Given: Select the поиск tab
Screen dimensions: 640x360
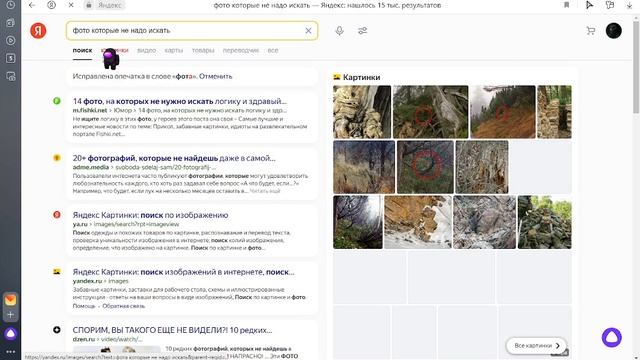Looking at the screenshot, I should click(82, 50).
